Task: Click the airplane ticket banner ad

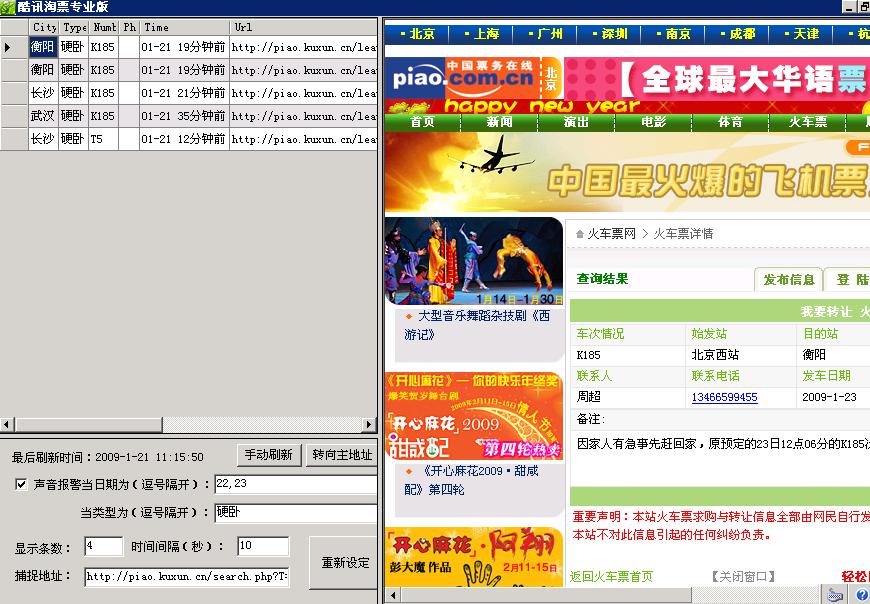Action: 627,172
